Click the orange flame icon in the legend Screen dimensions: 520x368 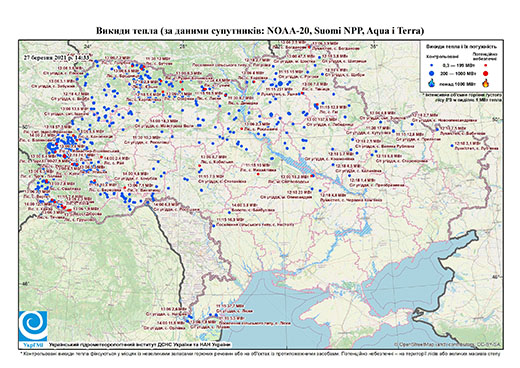click(x=485, y=83)
